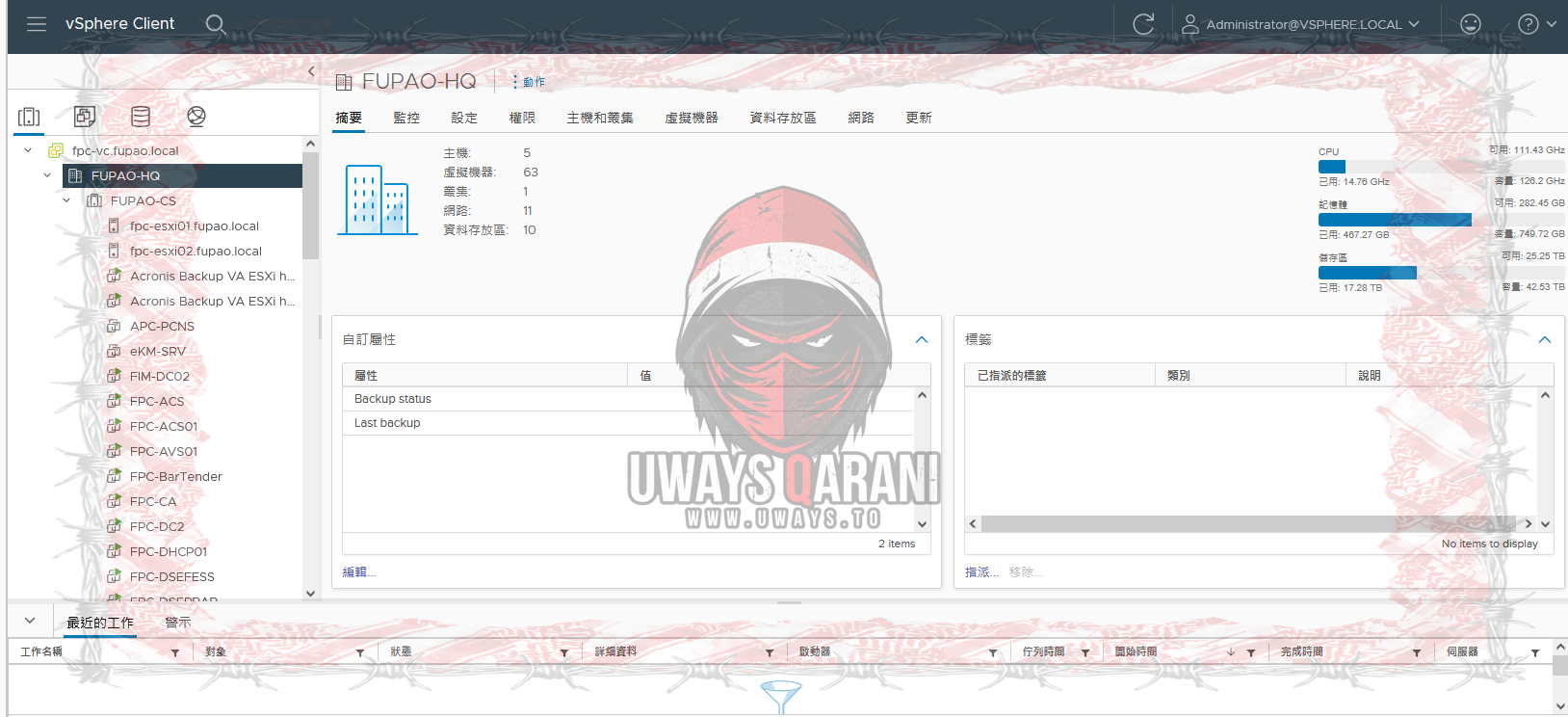The image size is (1568, 717).
Task: Open the 監控 tab
Action: (406, 118)
